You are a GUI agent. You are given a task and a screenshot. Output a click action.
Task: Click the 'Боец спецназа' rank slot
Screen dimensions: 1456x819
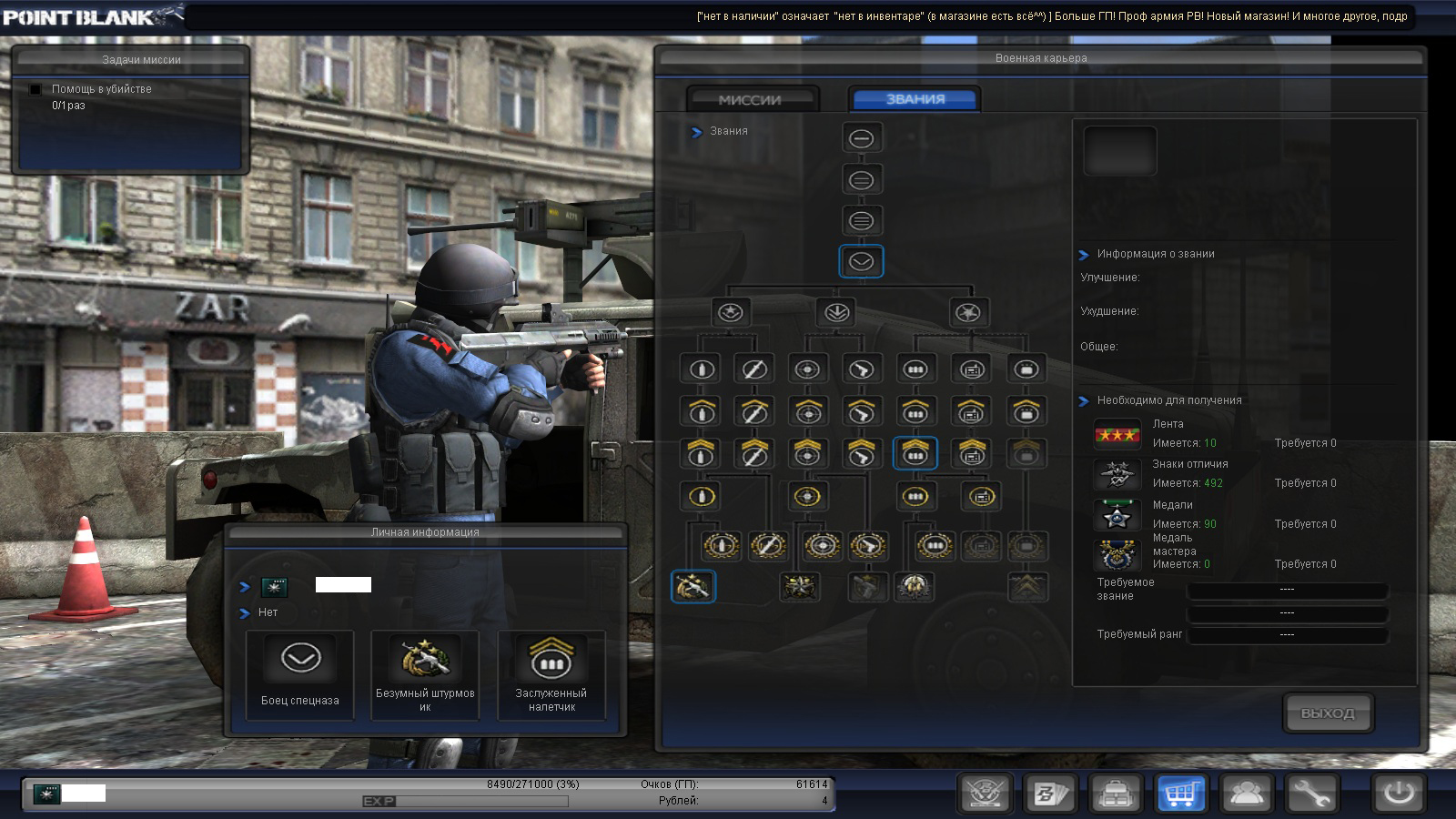(300, 674)
